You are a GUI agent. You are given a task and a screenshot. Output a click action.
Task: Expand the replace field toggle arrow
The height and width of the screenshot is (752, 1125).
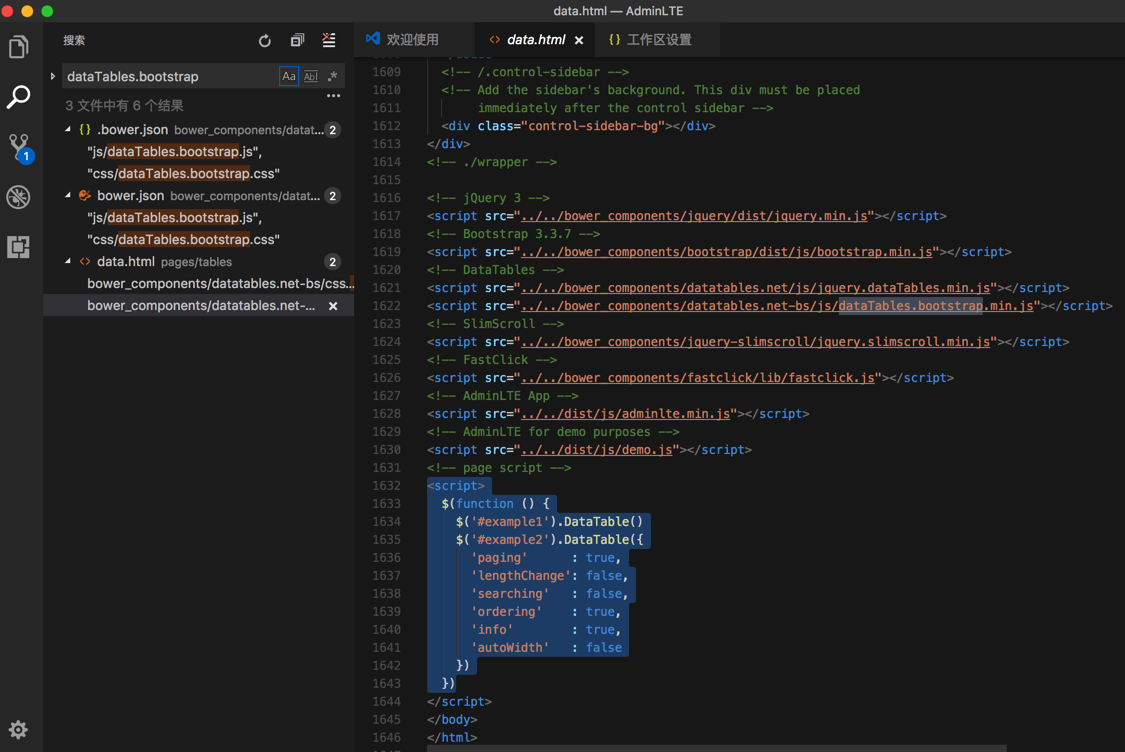(x=53, y=76)
